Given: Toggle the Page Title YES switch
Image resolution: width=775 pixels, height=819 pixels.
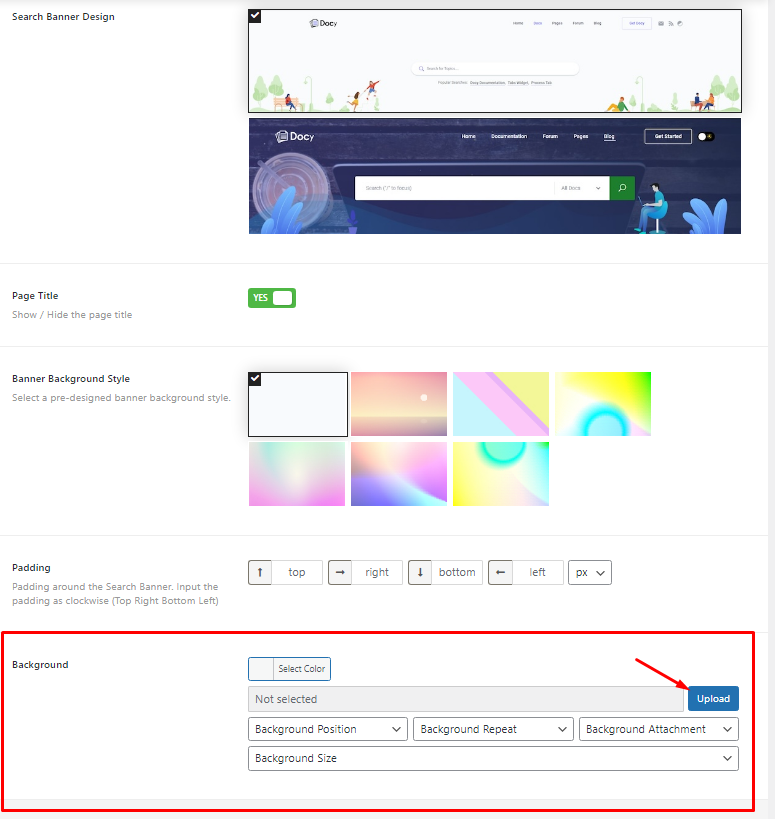Looking at the screenshot, I should 272,298.
